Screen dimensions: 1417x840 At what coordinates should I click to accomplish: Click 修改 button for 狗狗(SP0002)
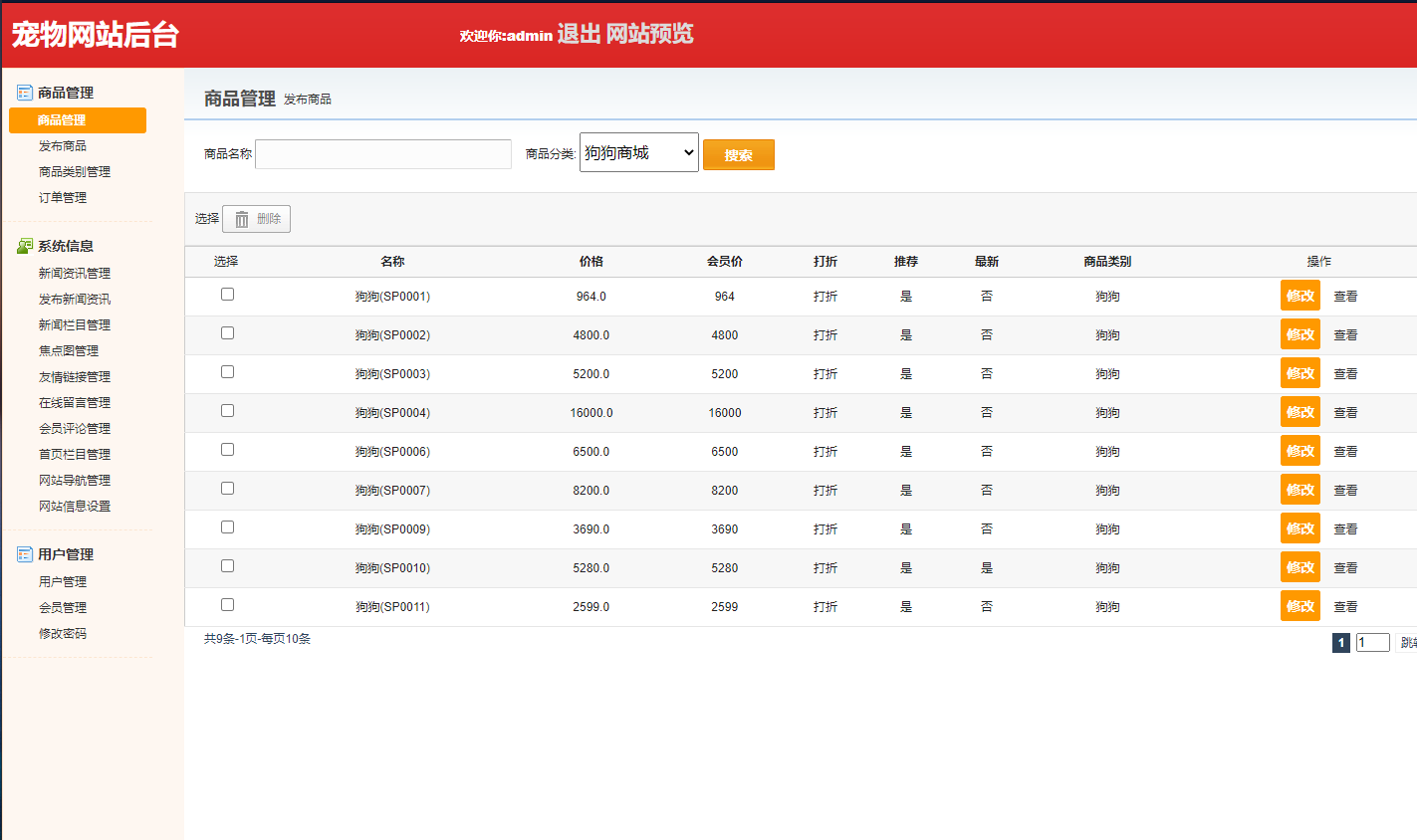point(1299,334)
